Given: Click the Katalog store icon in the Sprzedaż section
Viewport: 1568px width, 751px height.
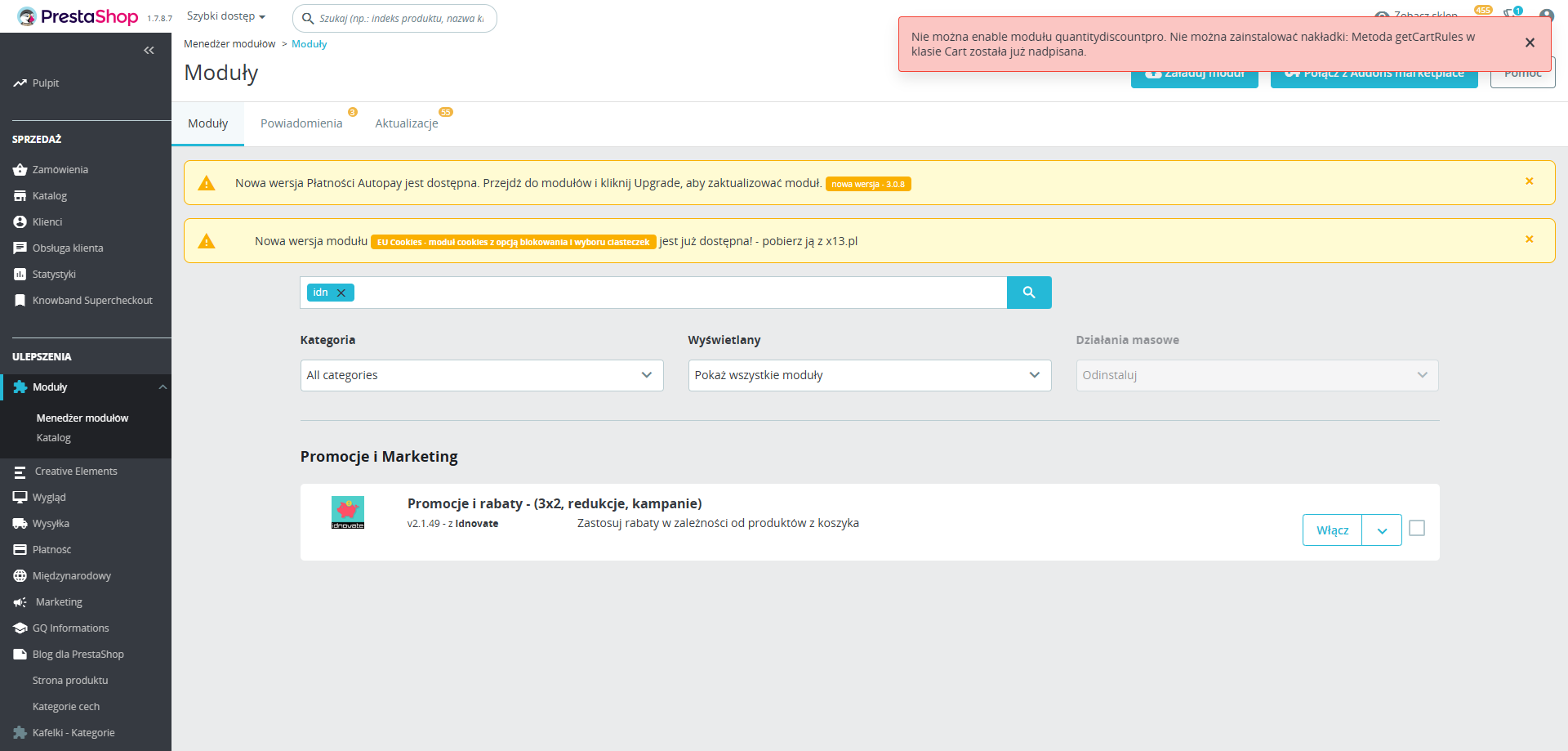Looking at the screenshot, I should pyautogui.click(x=20, y=196).
